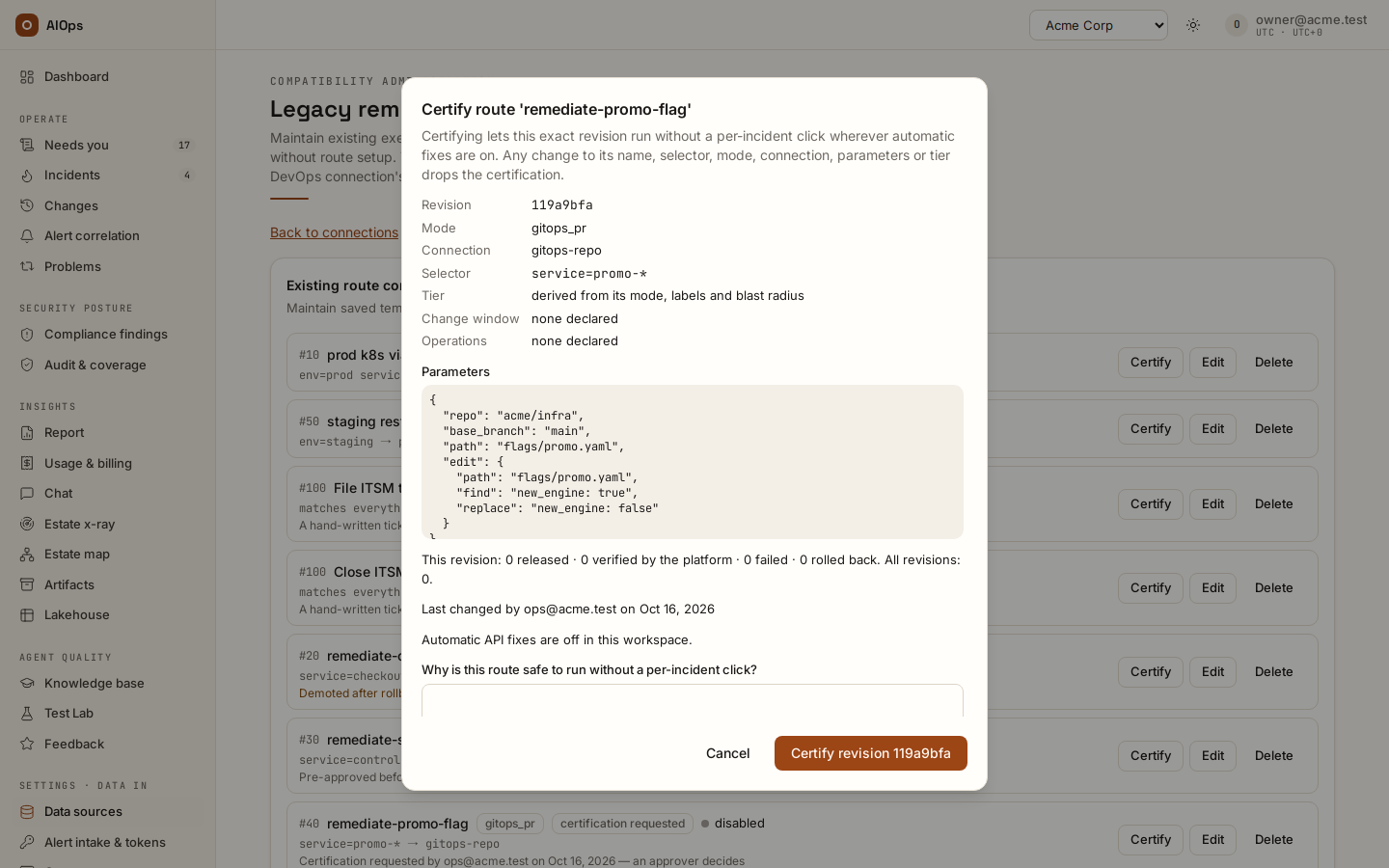This screenshot has width=1389, height=868.
Task: Open the Artifacts archive icon
Action: click(27, 584)
